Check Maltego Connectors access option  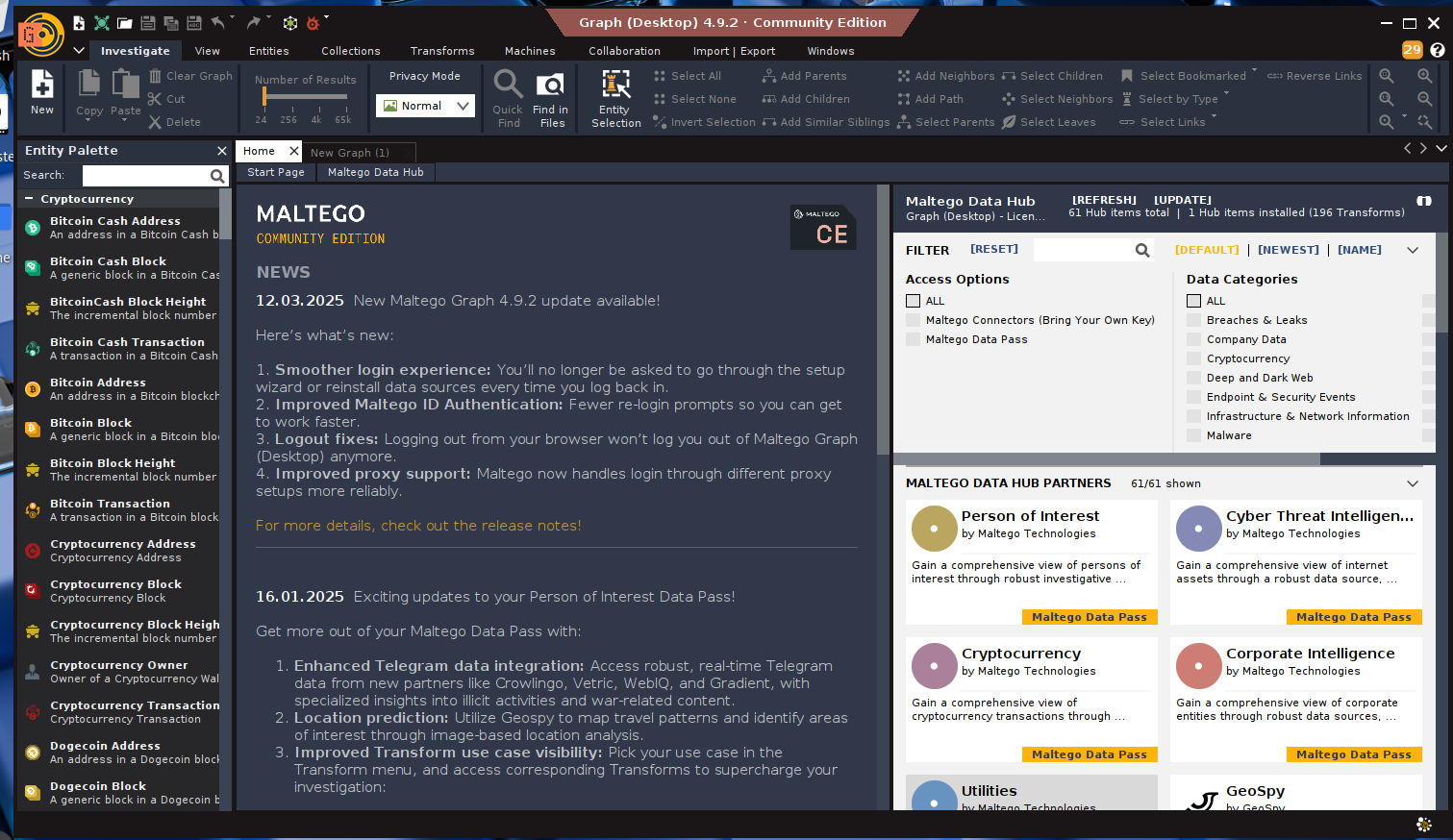click(x=914, y=320)
